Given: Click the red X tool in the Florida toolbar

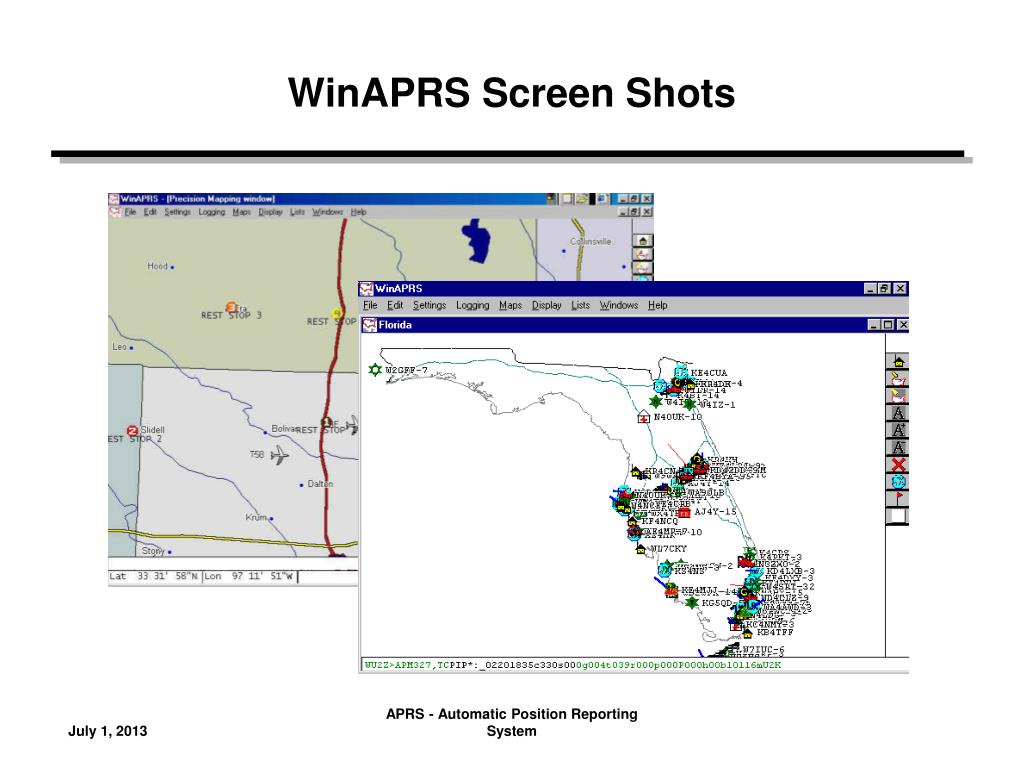Looking at the screenshot, I should click(899, 465).
